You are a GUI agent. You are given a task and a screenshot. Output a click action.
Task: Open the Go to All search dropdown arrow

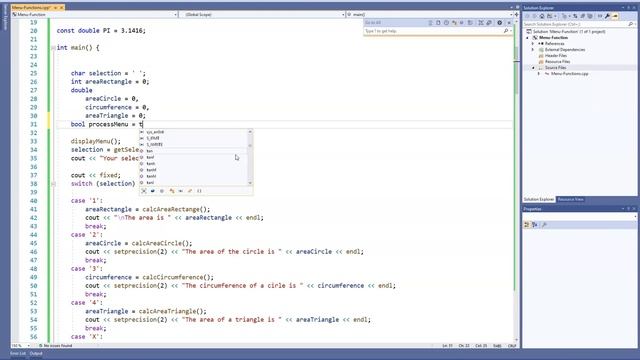coord(511,31)
